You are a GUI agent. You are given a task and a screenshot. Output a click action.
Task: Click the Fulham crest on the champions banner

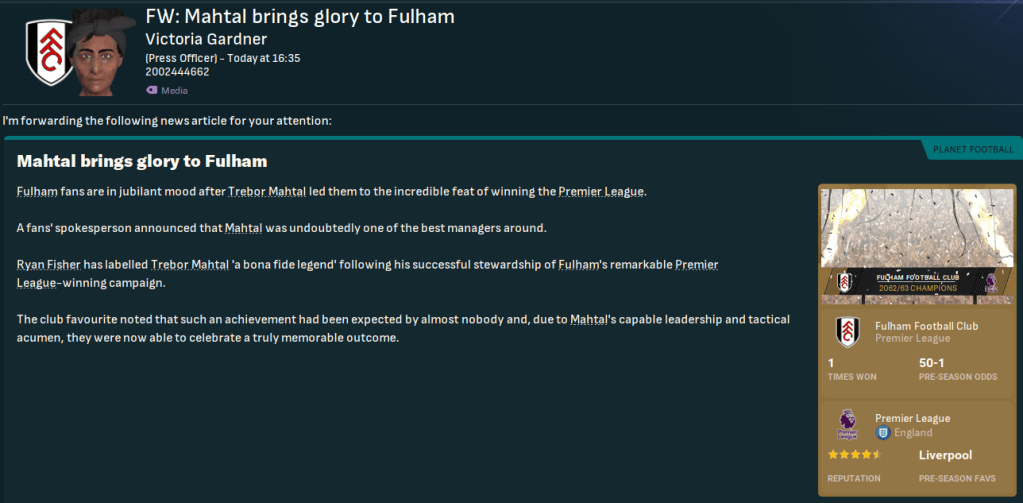(x=844, y=282)
